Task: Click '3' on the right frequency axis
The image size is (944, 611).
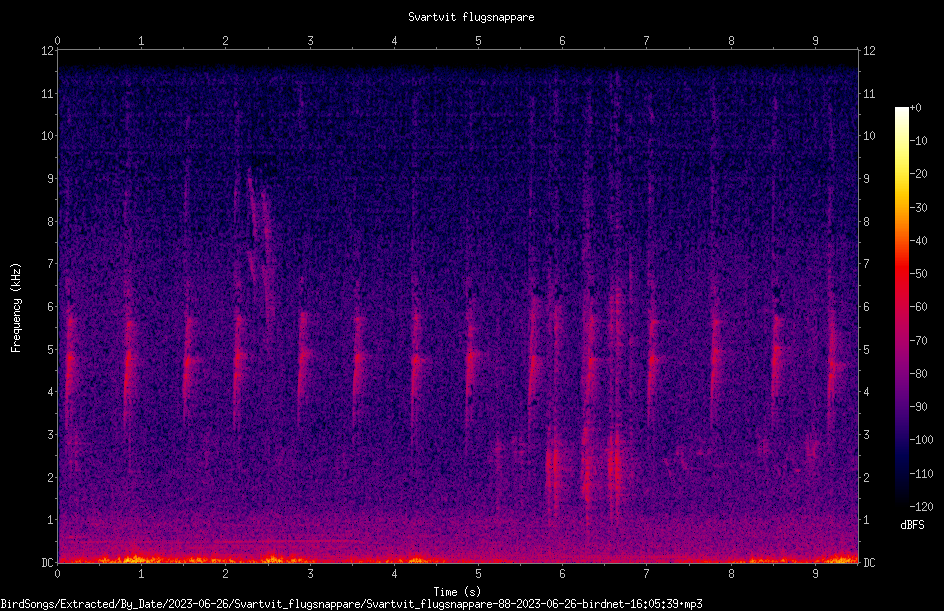Action: point(866,435)
